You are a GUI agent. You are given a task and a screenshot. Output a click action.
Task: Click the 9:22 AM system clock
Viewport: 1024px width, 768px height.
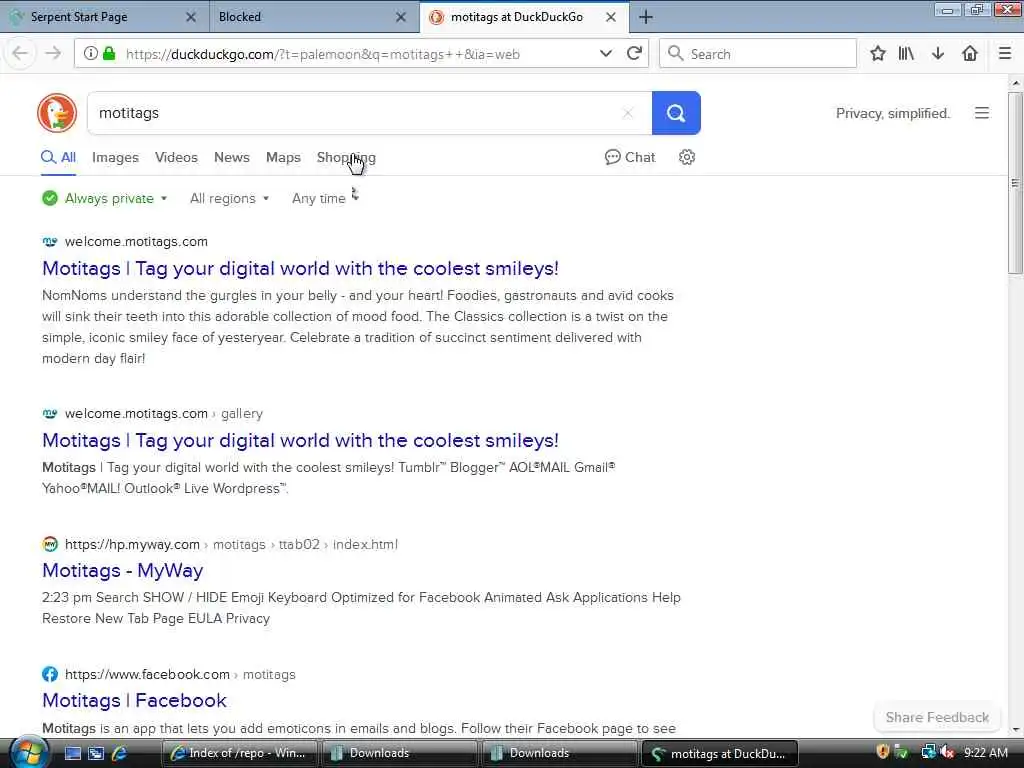point(985,752)
